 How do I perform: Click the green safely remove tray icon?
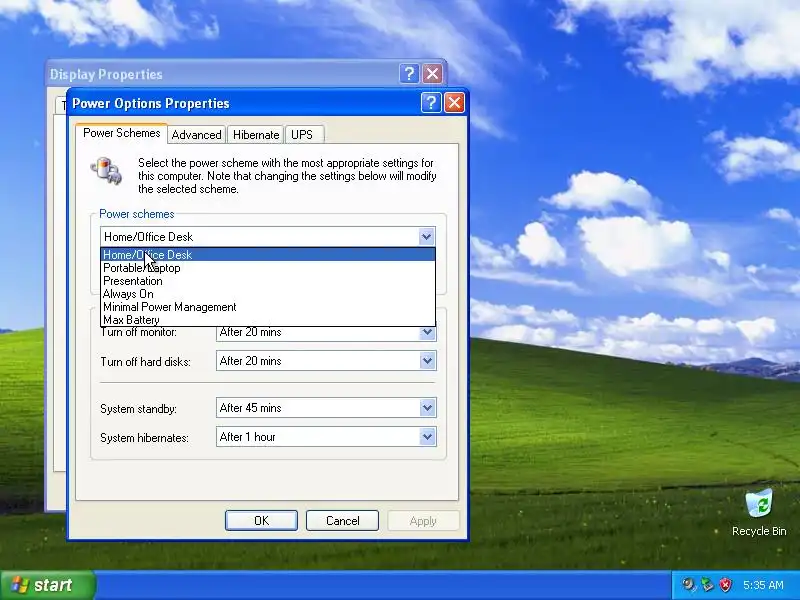[707, 585]
